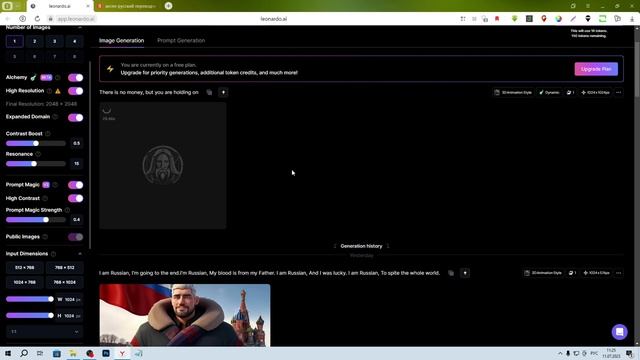This screenshot has height=360, width=640.
Task: Open a new browser tab with the plus icon
Action: pos(168,6)
